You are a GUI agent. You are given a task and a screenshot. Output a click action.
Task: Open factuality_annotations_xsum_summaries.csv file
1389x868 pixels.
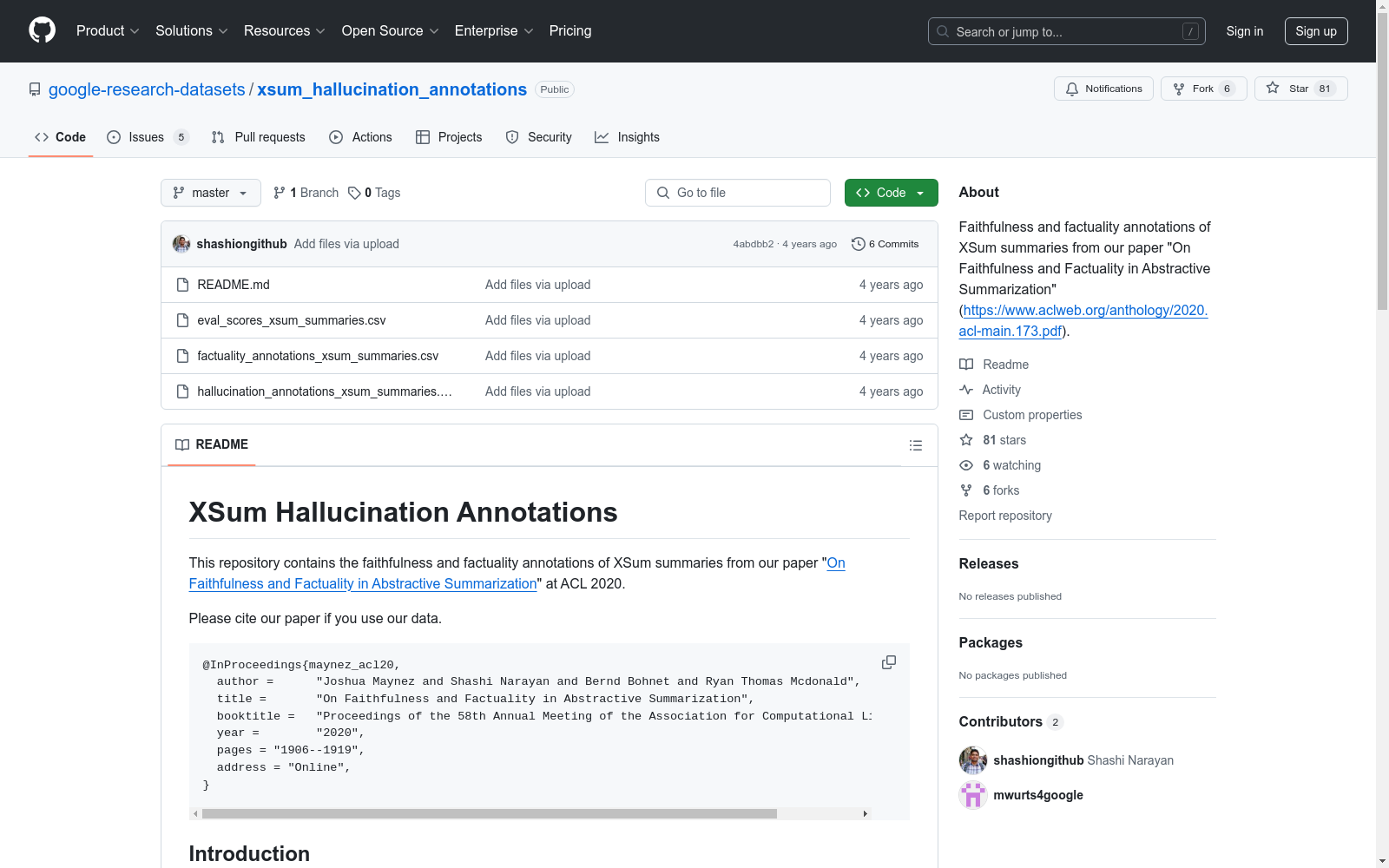(x=318, y=356)
